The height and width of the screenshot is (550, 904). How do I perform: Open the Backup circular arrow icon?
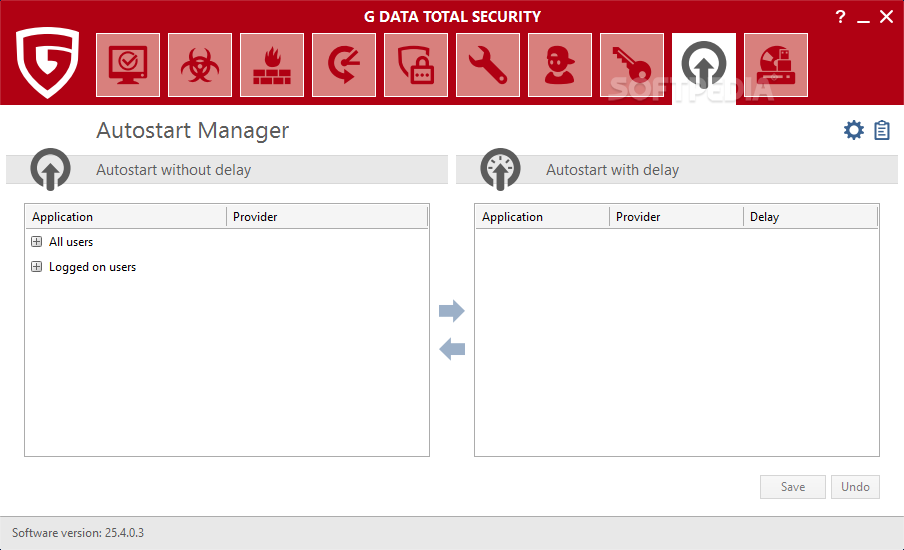pyautogui.click(x=344, y=65)
